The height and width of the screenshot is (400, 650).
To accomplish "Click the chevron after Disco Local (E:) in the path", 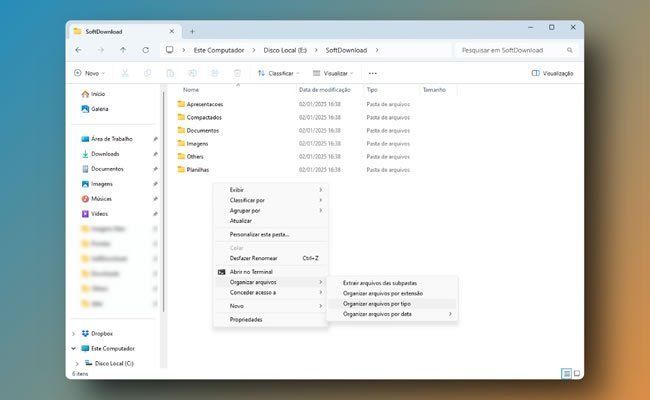I will click(316, 50).
